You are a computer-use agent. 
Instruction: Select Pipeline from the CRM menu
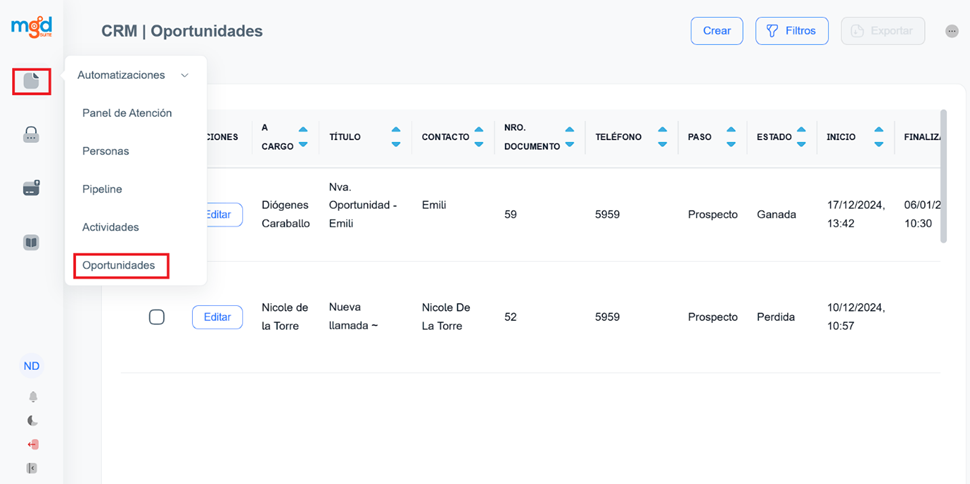pos(102,189)
